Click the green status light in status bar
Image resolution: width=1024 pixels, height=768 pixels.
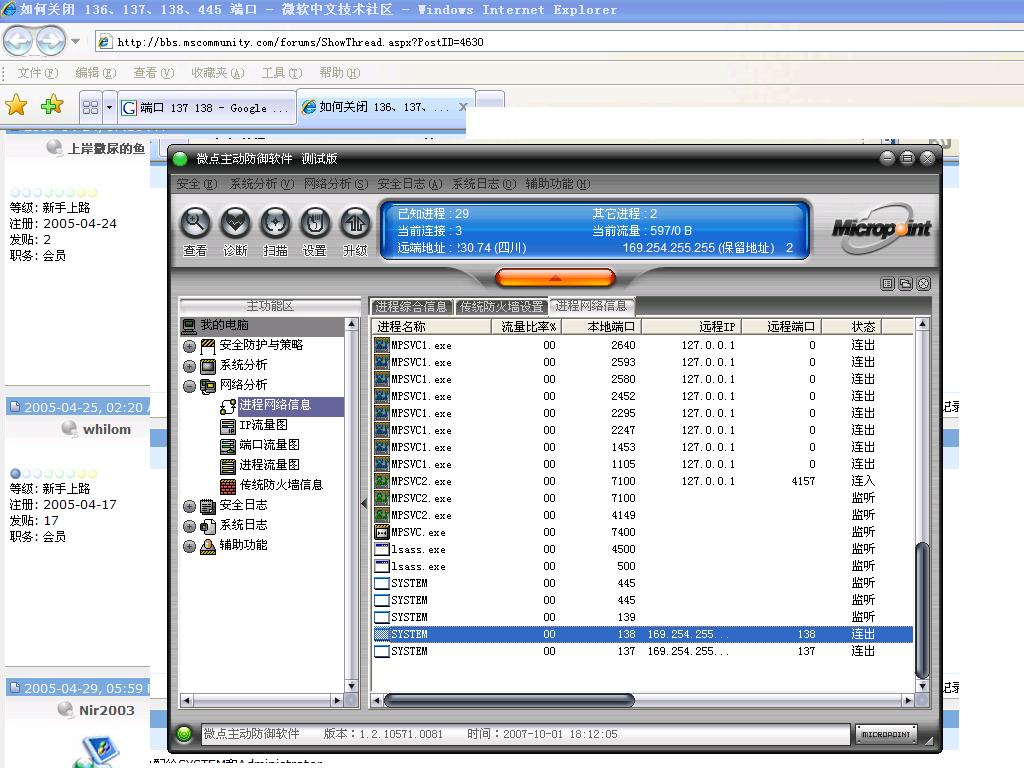(184, 734)
